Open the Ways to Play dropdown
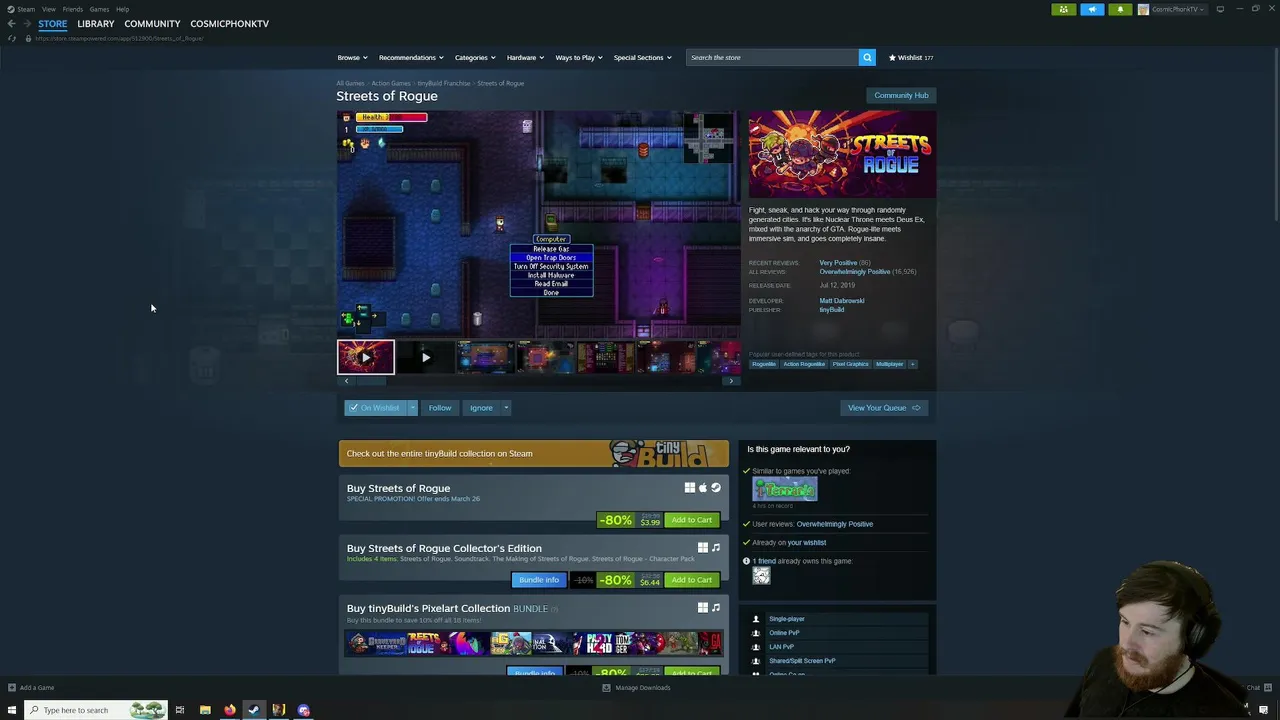Image resolution: width=1280 pixels, height=720 pixels. pyautogui.click(x=579, y=57)
